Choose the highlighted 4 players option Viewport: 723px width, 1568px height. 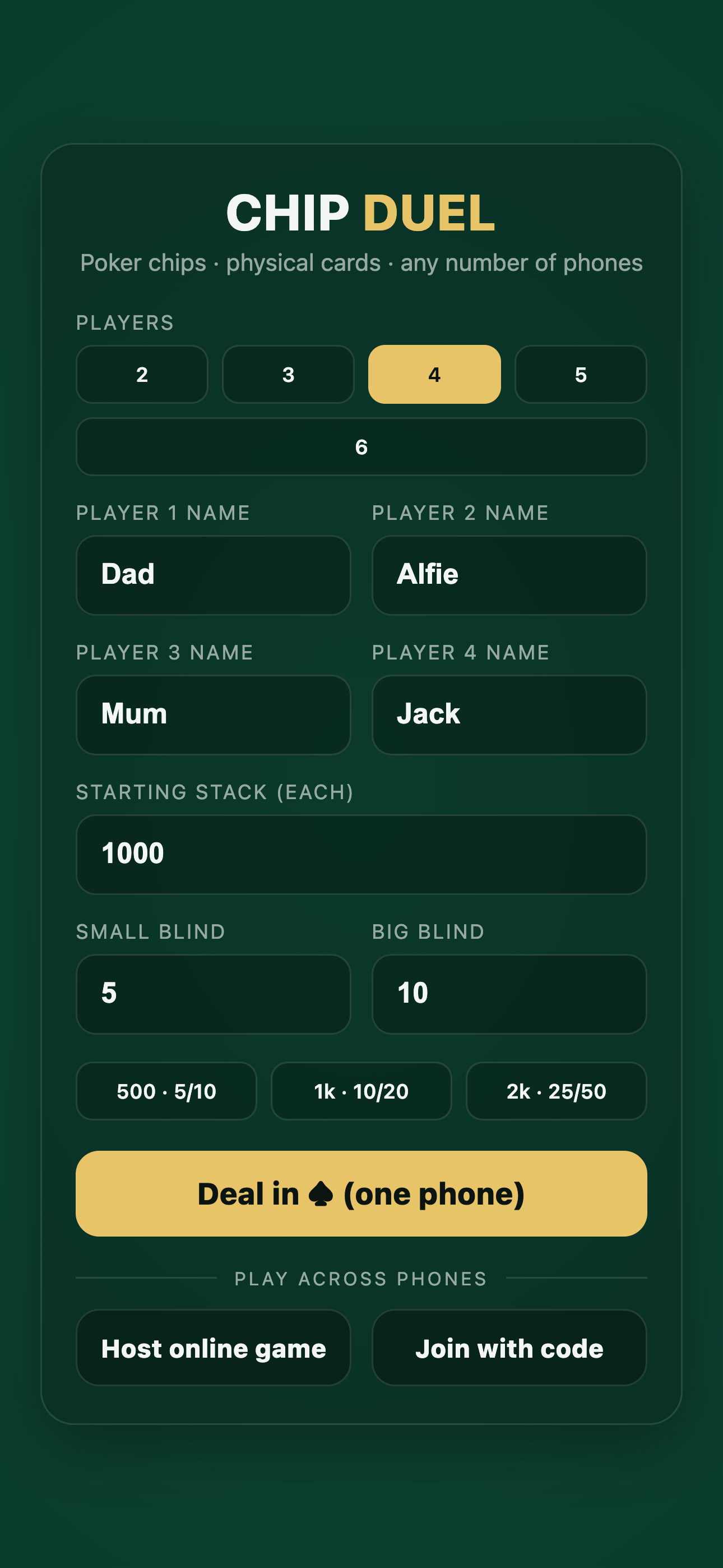click(x=434, y=375)
